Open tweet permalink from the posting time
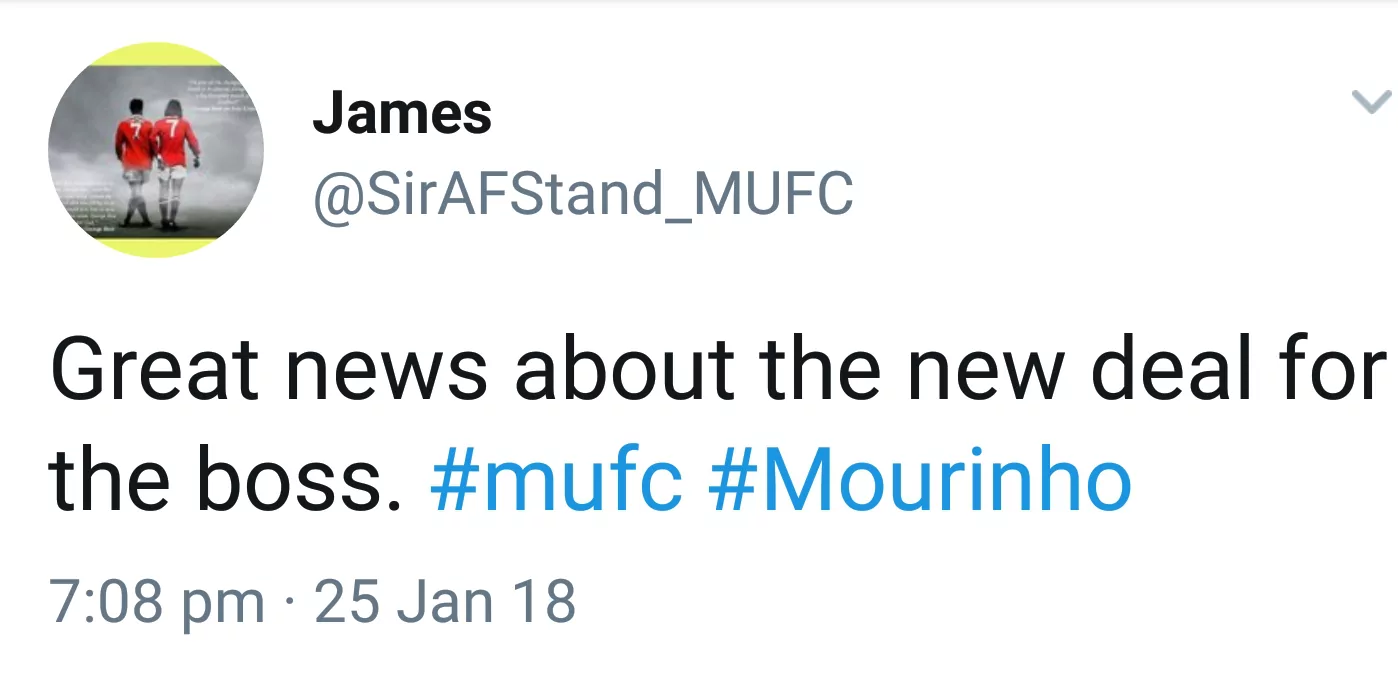1398x679 pixels. (x=157, y=602)
